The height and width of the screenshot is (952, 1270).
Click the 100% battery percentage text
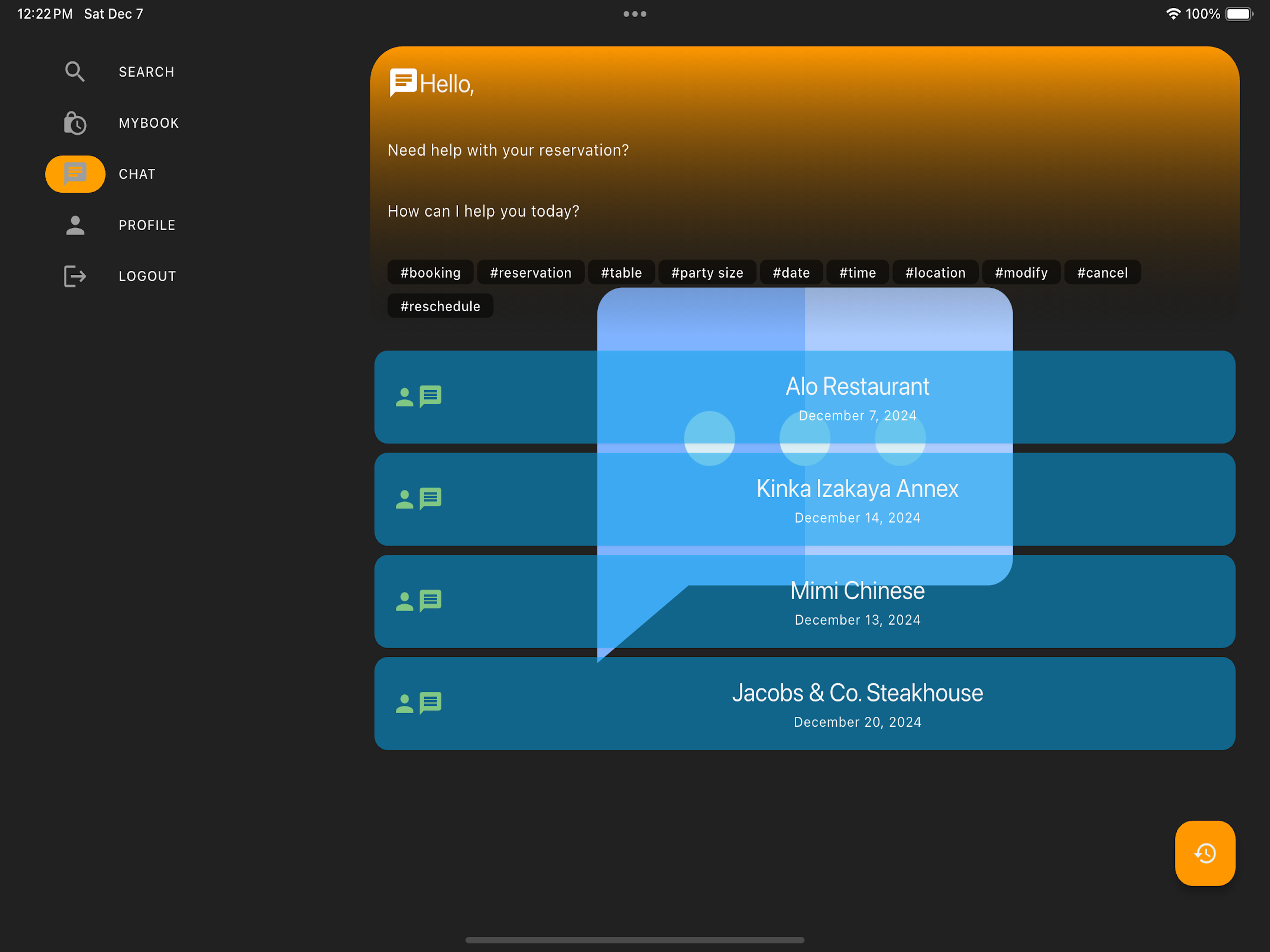coord(1203,14)
